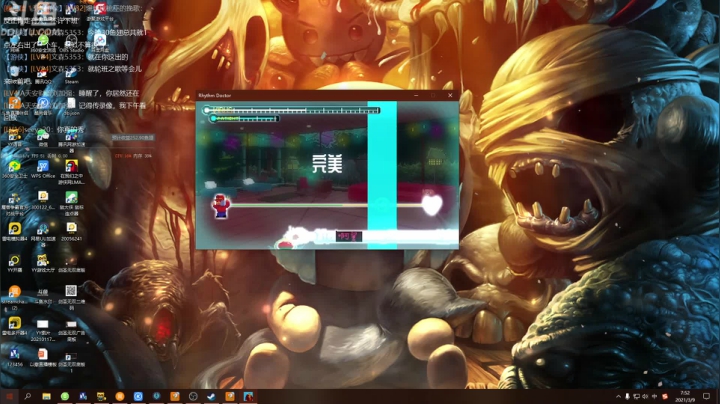The image size is (720, 404).
Task: Open the green 360 browser taskbar icon
Action: [x=65, y=396]
